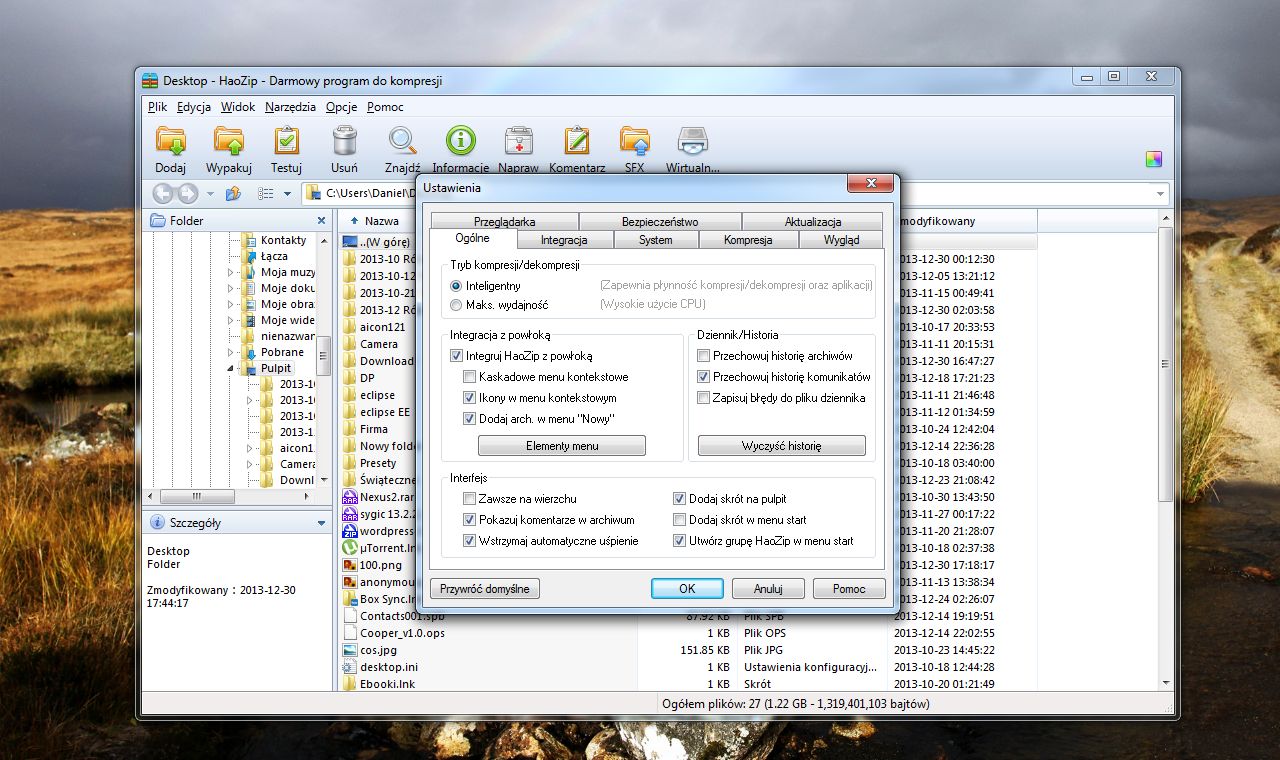1280x760 pixels.
Task: Click the Nazwa column header
Action: pos(381,221)
